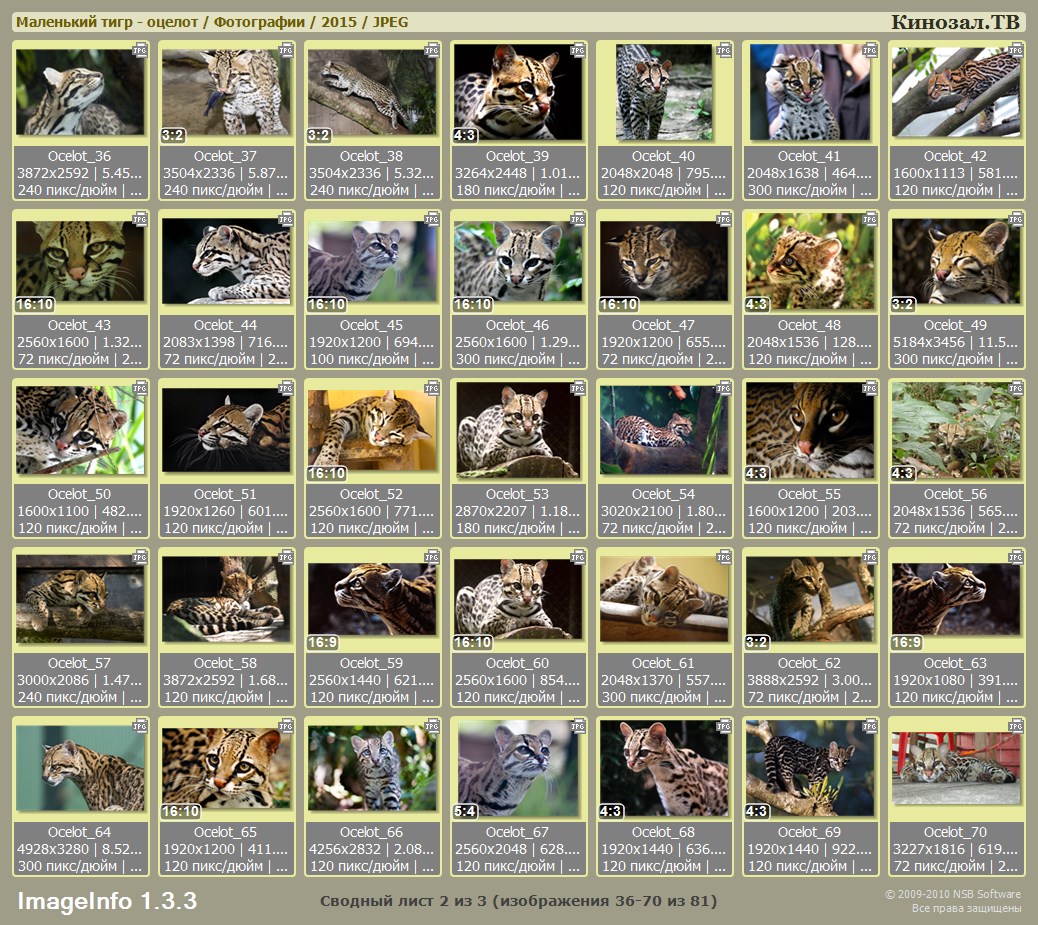Click the 'Сводный лист 2 из 3' footer text
The height and width of the screenshot is (925, 1038).
(518, 901)
